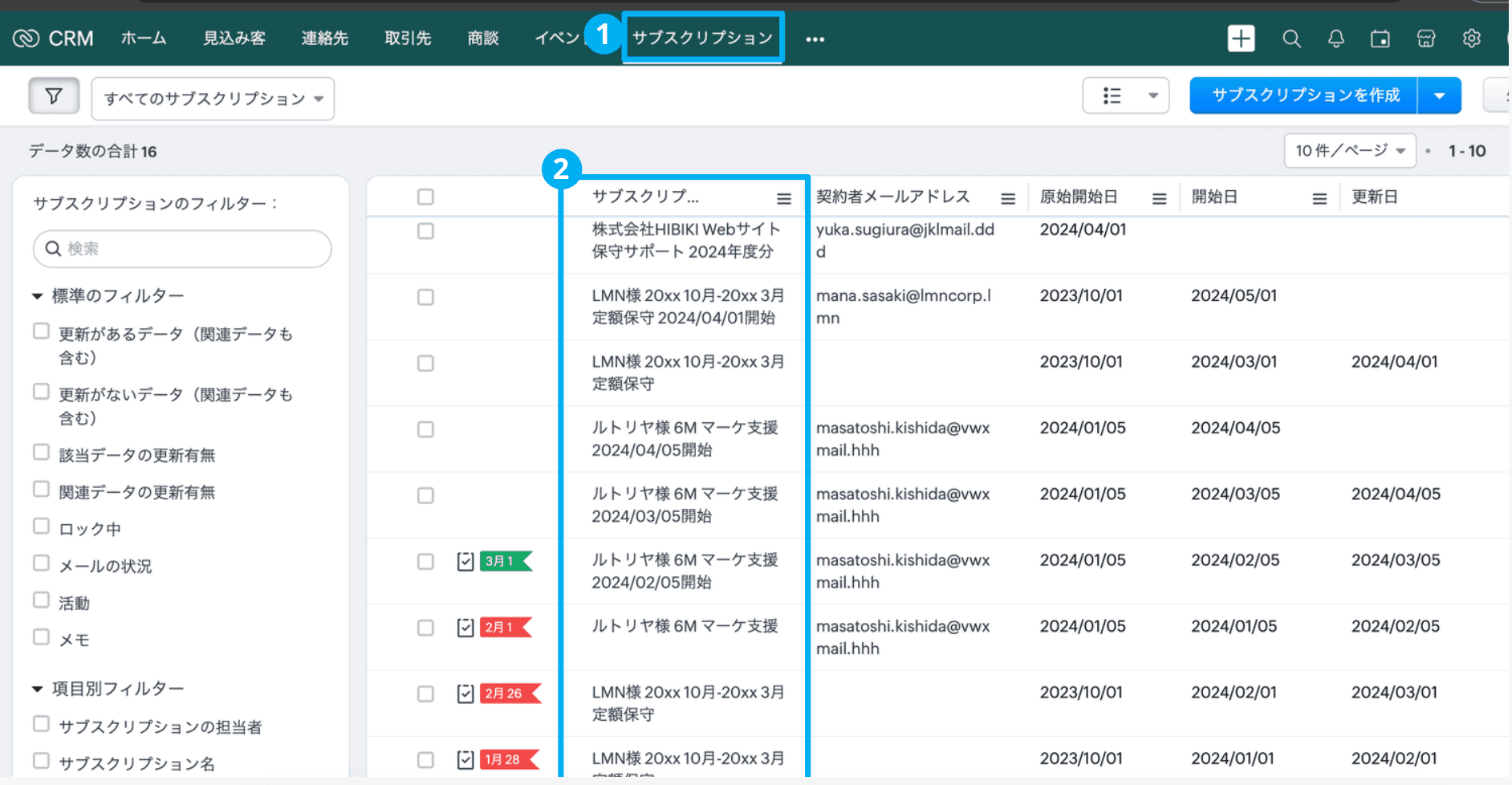The height and width of the screenshot is (785, 1512).
Task: Open 10件/ページ page size dropdown
Action: pos(1350,151)
